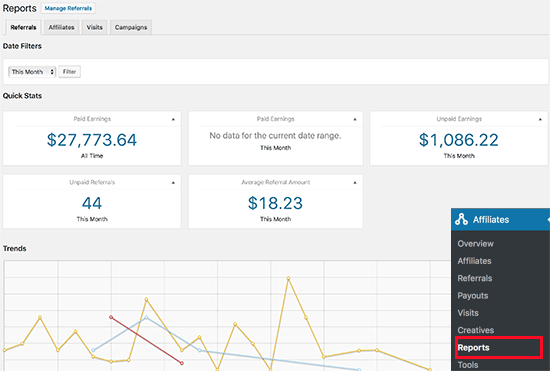This screenshot has width=550, height=371.
Task: Collapse the Unpaid Referrals card arrow
Action: click(x=173, y=183)
